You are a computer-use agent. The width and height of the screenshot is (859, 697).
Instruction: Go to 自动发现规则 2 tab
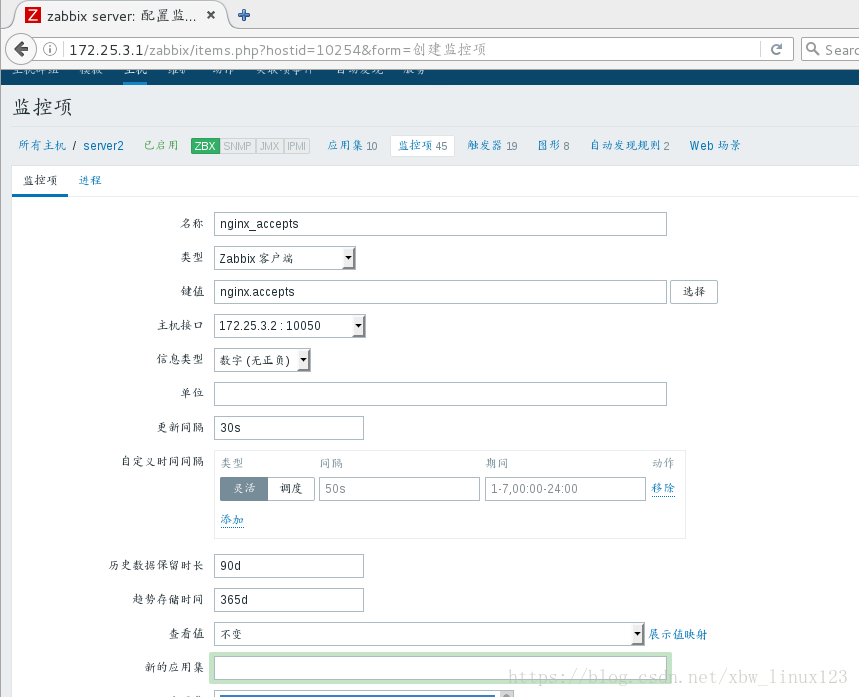pos(629,145)
